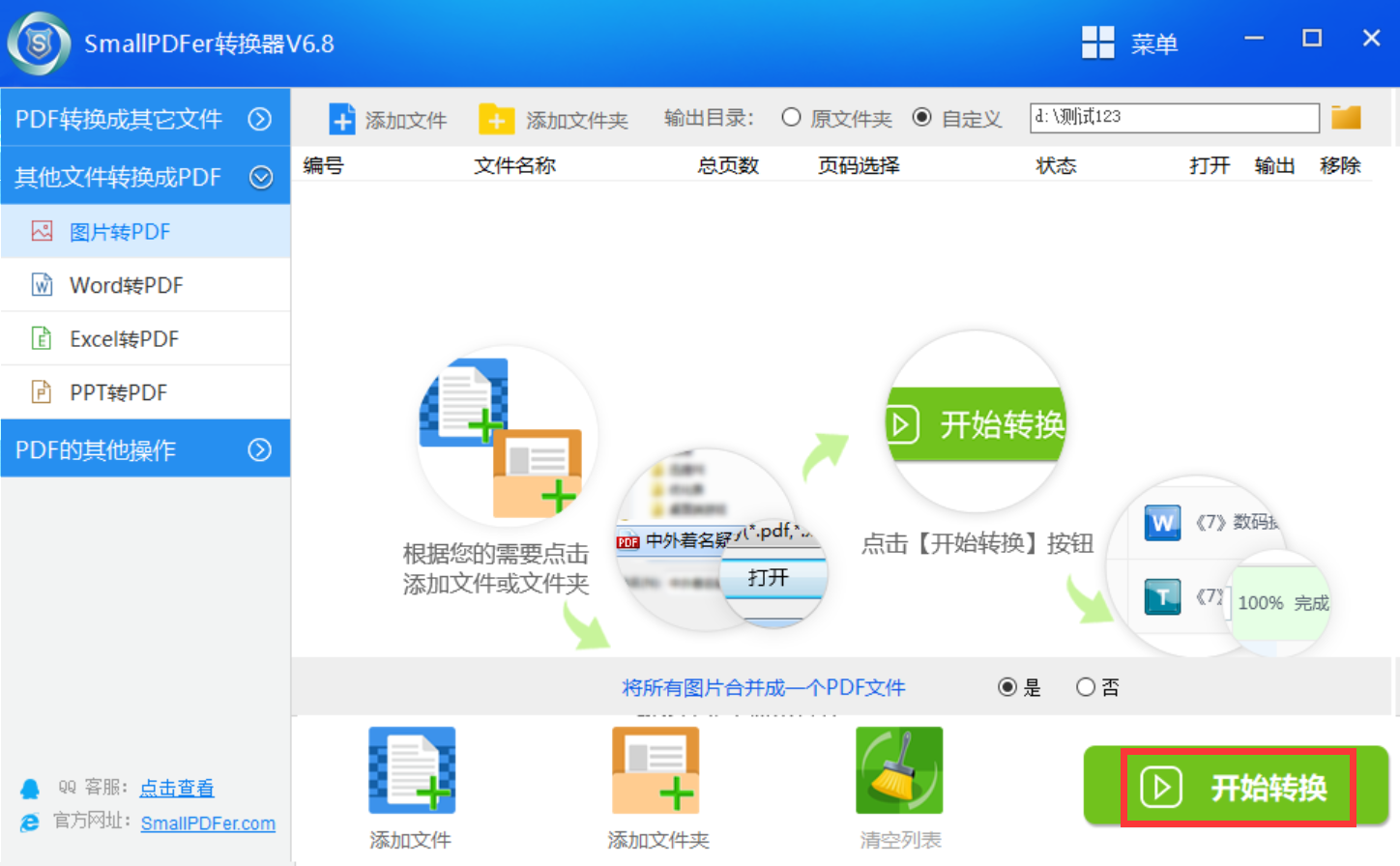Click the yellow add folder toolbar icon
Viewport: 1400px width, 866px height.
click(496, 119)
